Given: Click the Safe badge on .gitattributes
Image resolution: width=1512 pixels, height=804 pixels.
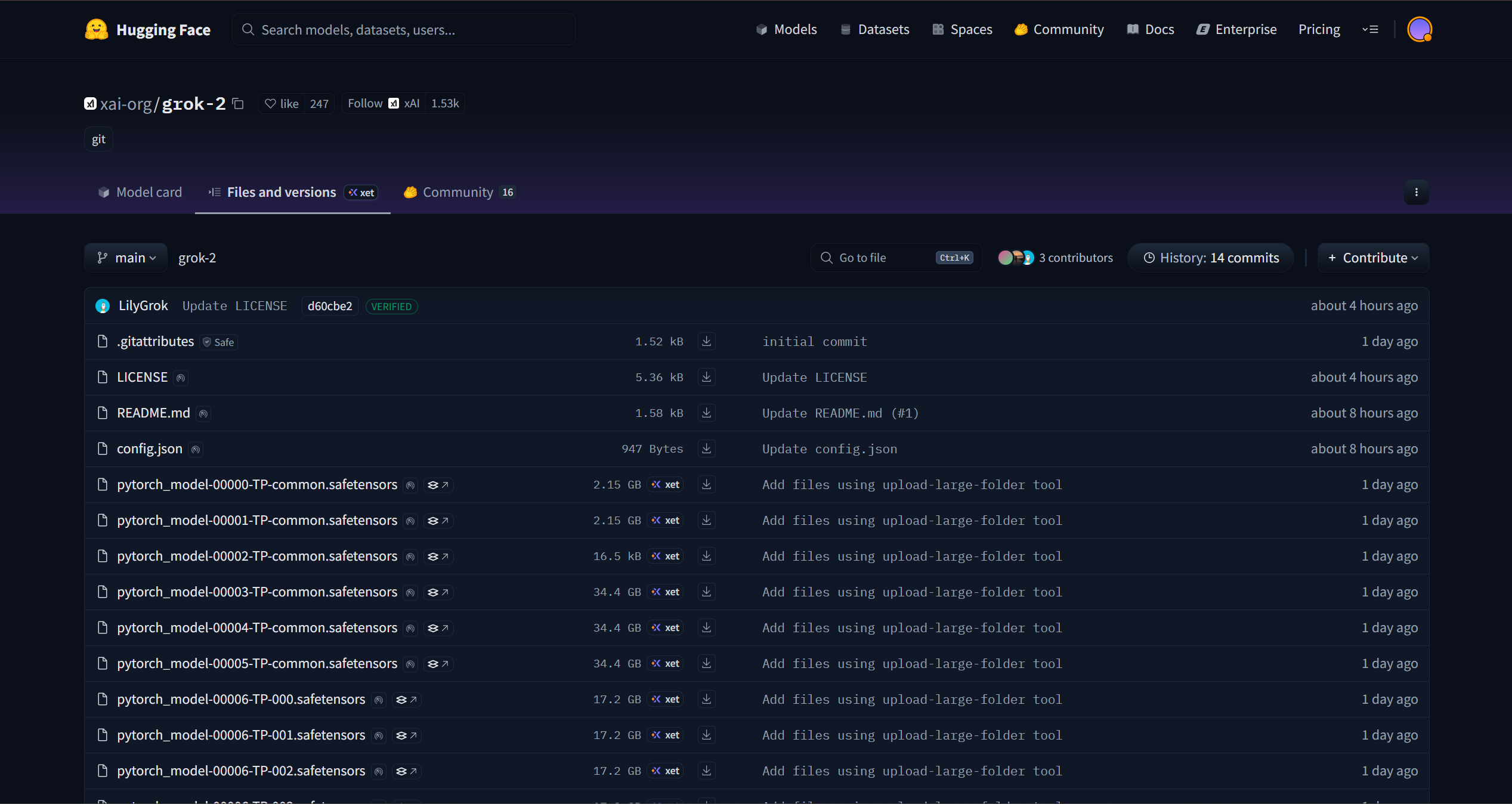Looking at the screenshot, I should click(x=219, y=342).
